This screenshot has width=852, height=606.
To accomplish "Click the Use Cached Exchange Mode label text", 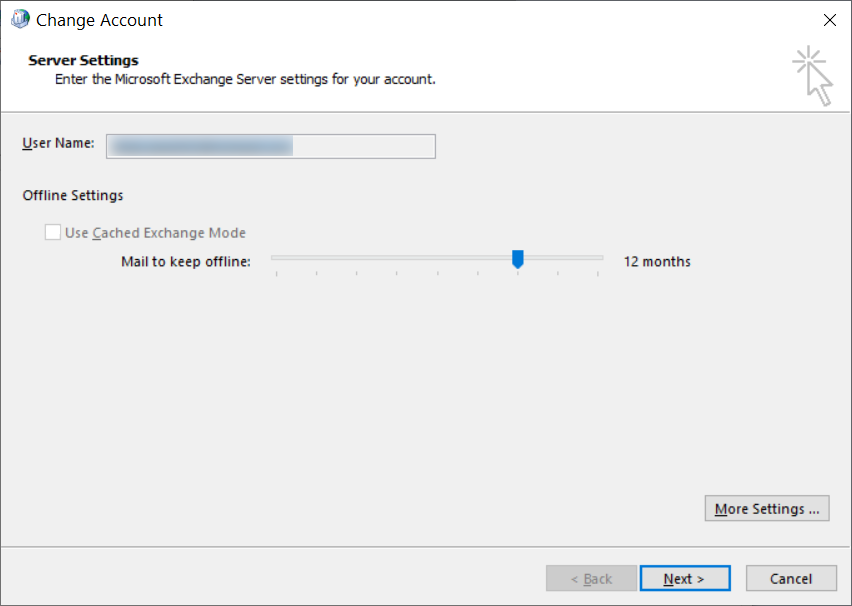I will point(155,232).
